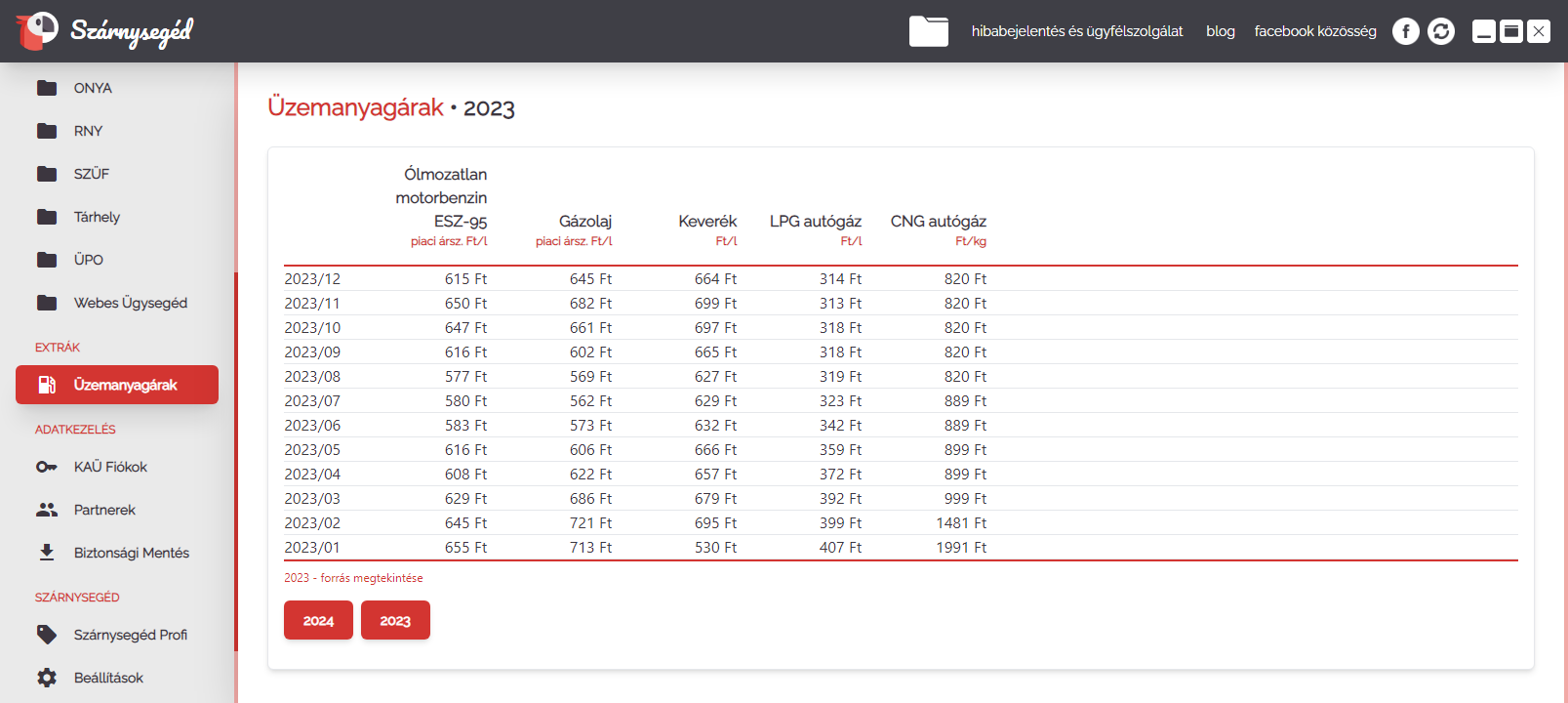Click the people icon for Partnerek
Screen dimensions: 1568x703
coord(47,510)
